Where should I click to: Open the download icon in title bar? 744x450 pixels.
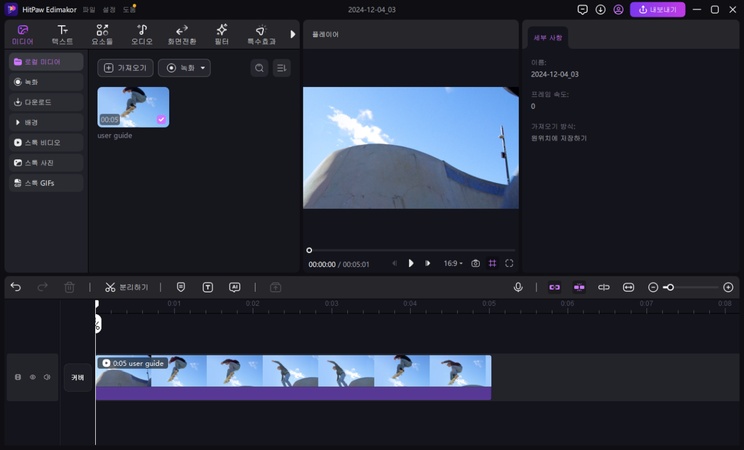tap(601, 9)
